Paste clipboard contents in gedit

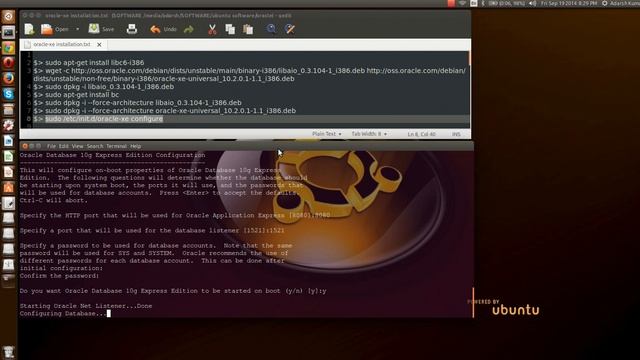coord(248,29)
